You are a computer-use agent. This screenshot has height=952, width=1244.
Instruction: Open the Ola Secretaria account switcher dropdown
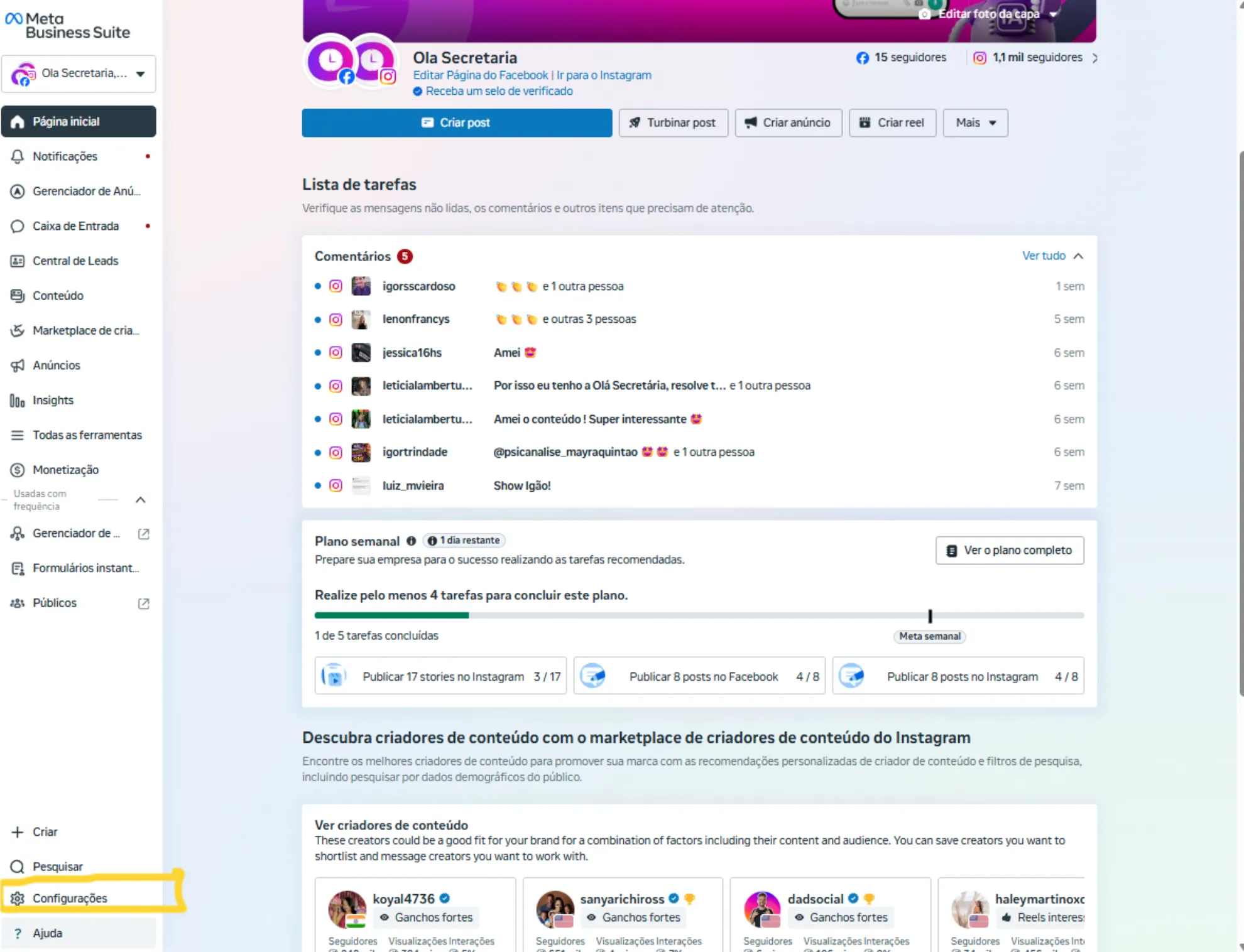79,74
